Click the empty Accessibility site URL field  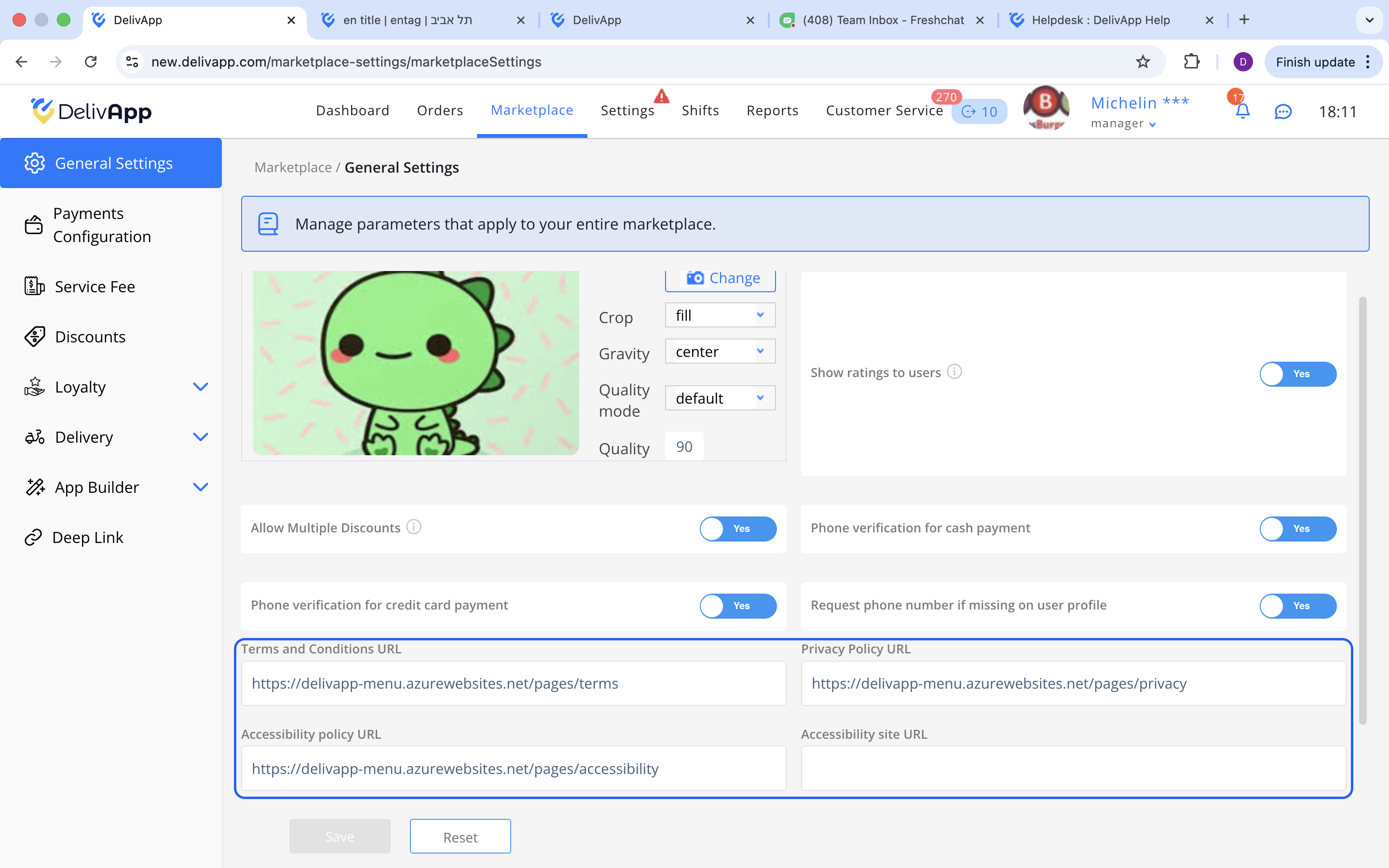click(x=1073, y=768)
